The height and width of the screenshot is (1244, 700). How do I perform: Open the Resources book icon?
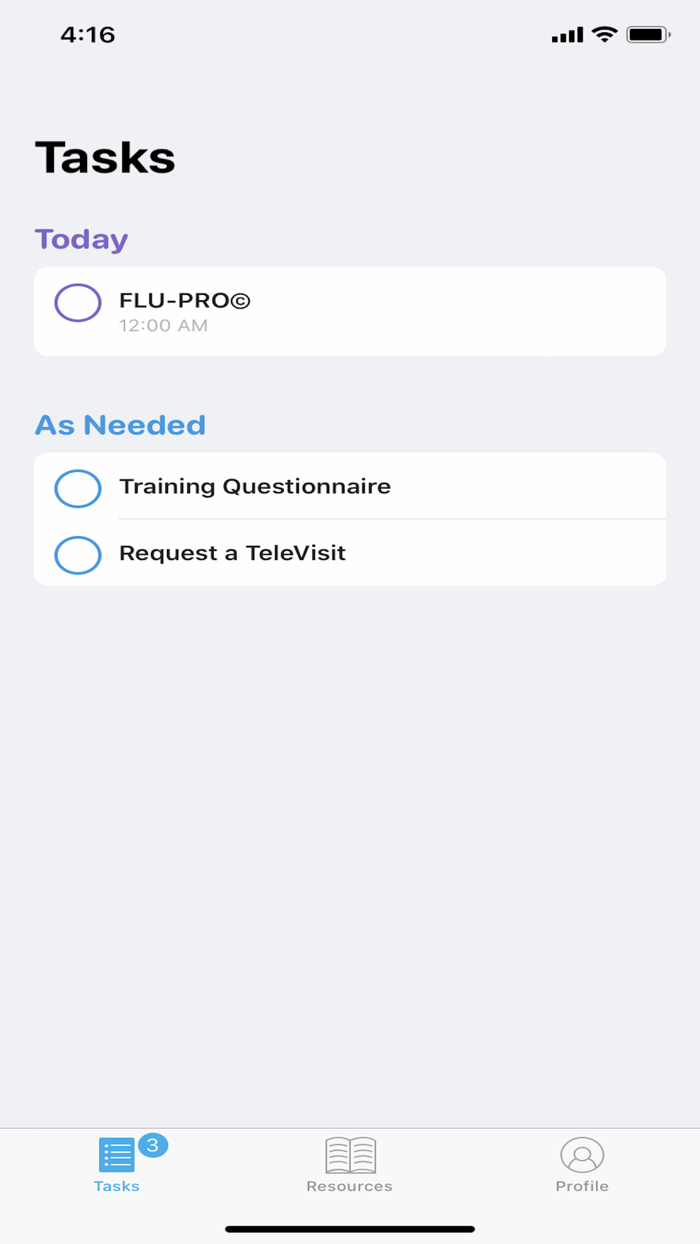(x=350, y=1155)
